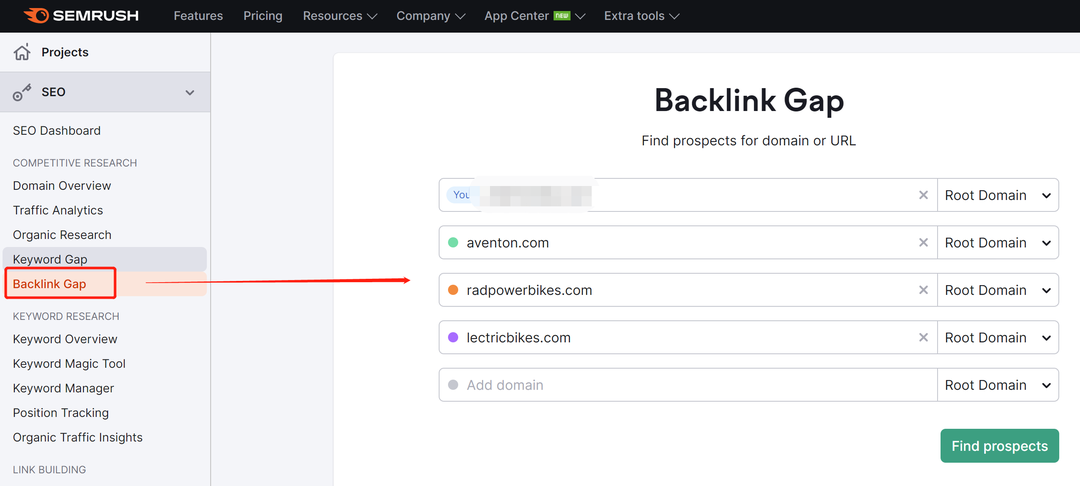Select Keyword Gap in sidebar
The height and width of the screenshot is (486, 1080).
105,260
